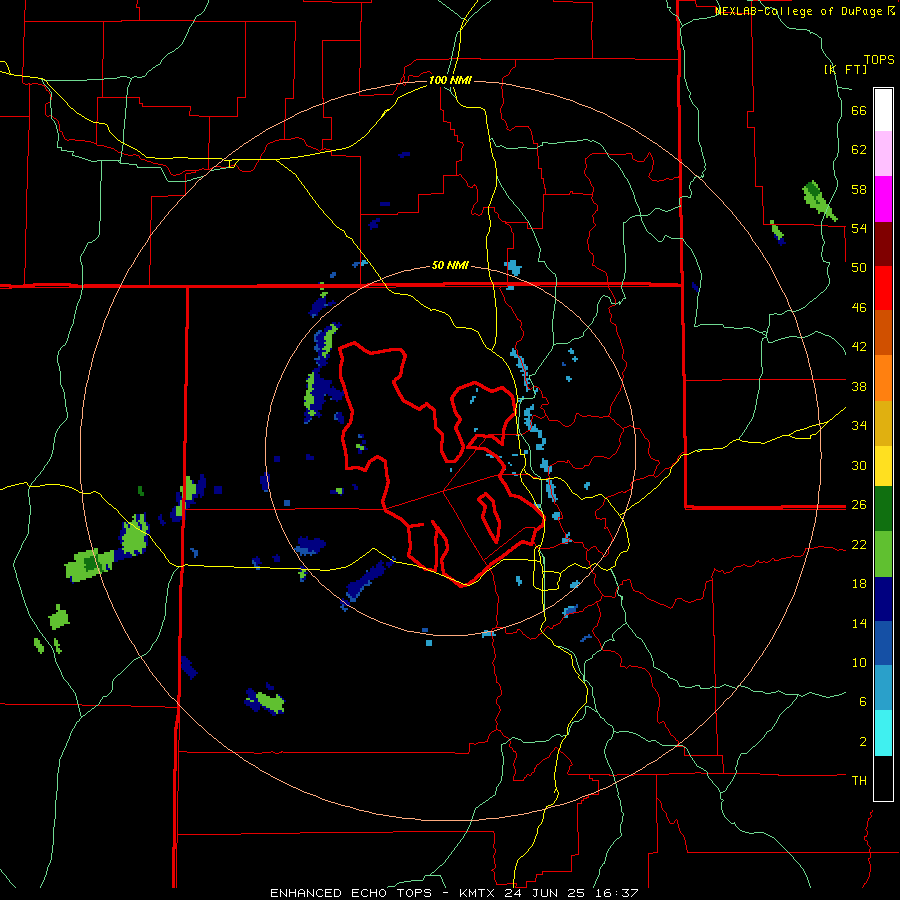Click the "TH" threshold label
Screen dimensions: 900x900
click(x=859, y=781)
